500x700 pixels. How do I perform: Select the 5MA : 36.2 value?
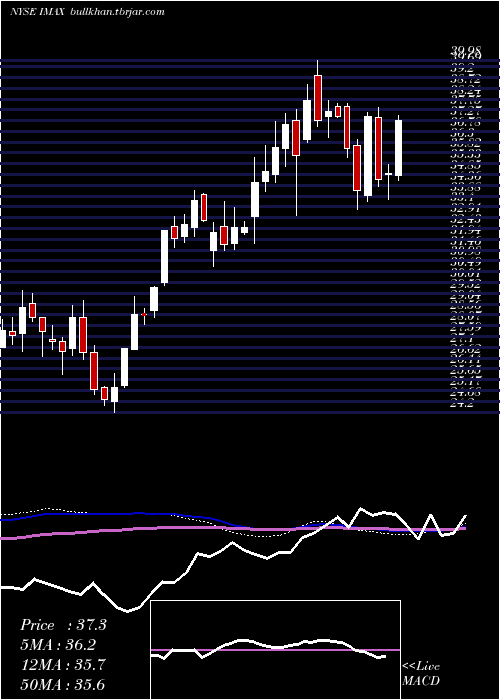coord(58,645)
